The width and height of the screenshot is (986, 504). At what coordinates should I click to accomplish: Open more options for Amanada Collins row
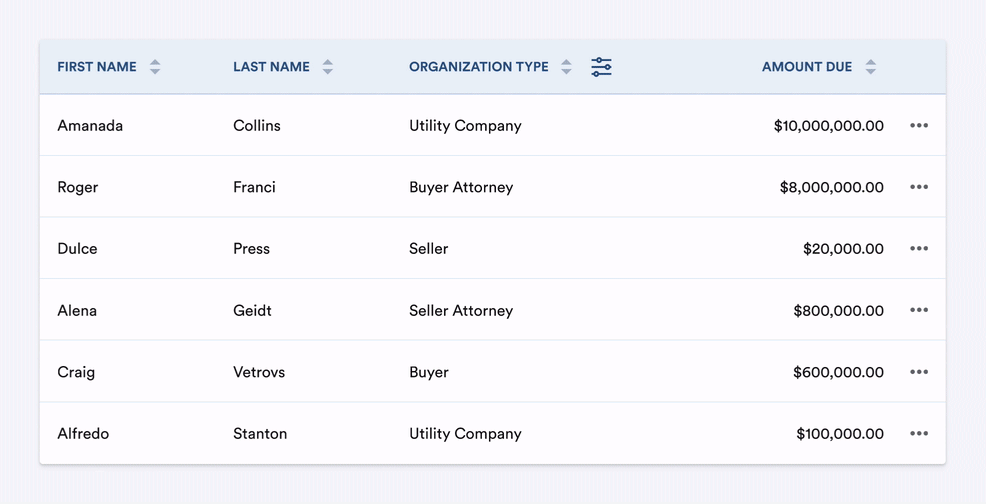919,126
